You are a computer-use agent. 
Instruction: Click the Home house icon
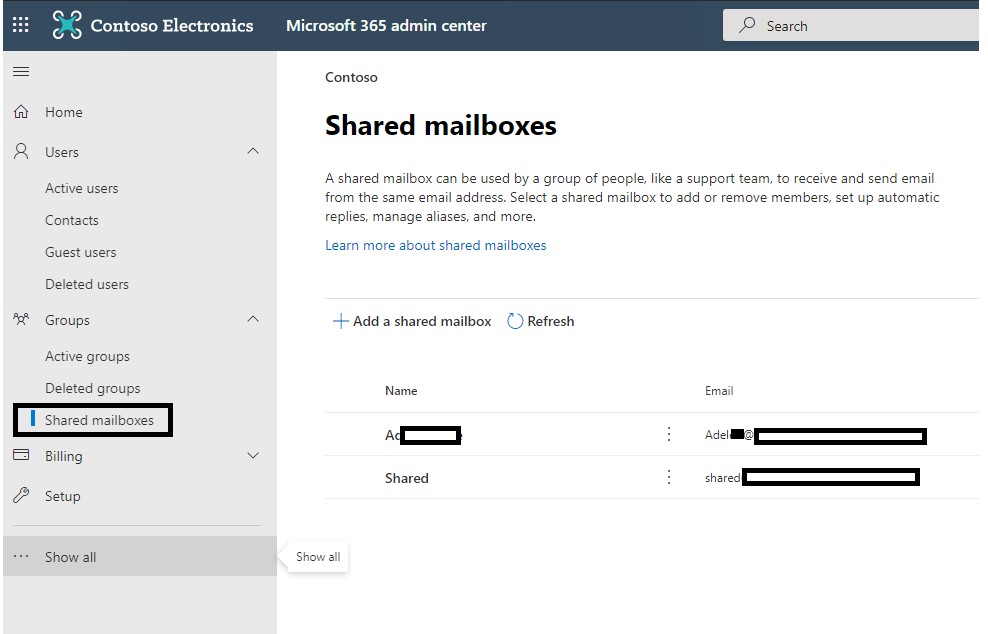tap(21, 112)
